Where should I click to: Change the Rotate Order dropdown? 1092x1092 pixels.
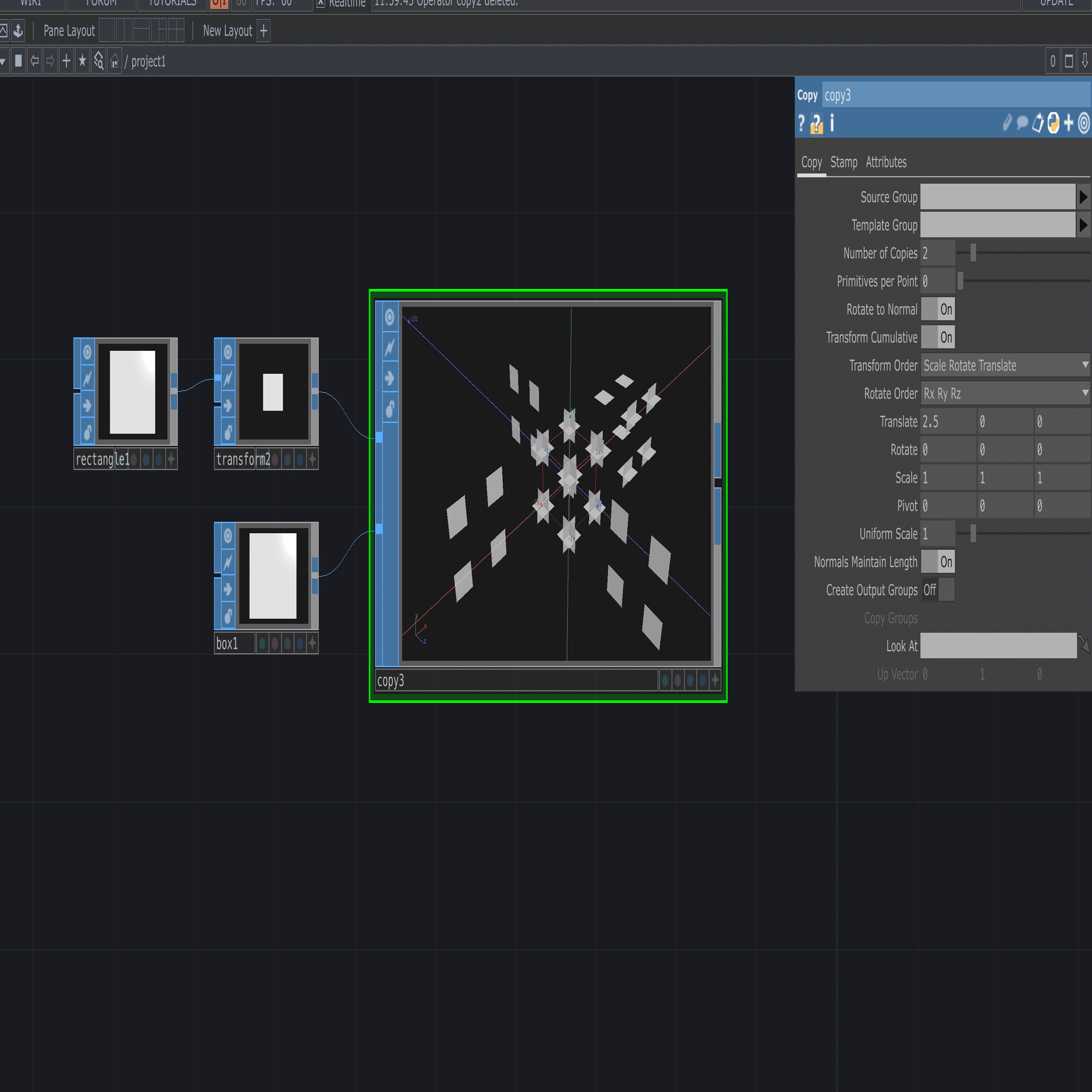tap(1005, 394)
